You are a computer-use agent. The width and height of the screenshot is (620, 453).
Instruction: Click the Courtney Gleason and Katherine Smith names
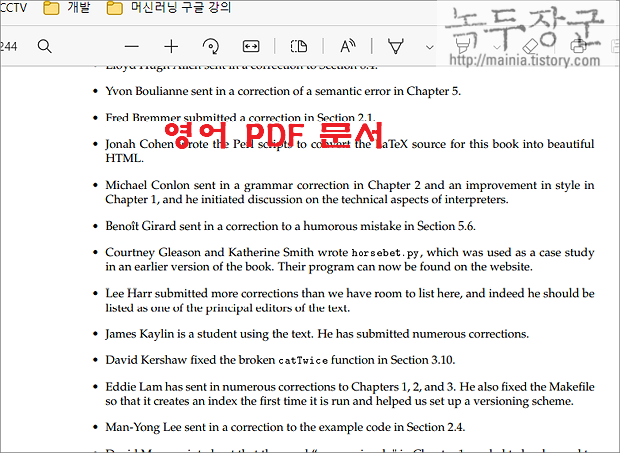(209, 252)
